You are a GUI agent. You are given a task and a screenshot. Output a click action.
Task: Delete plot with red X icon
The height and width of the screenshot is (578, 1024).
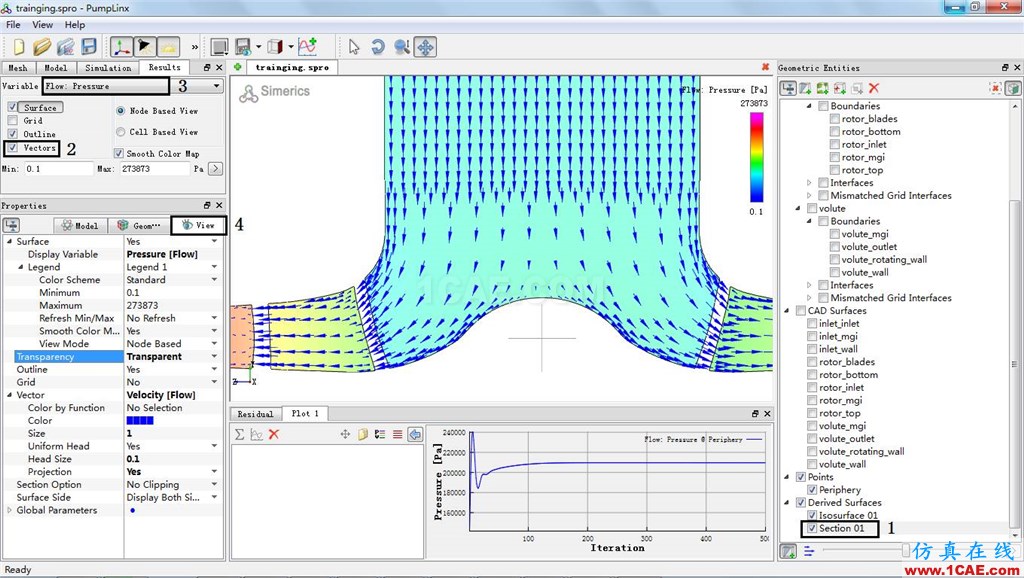tap(274, 434)
